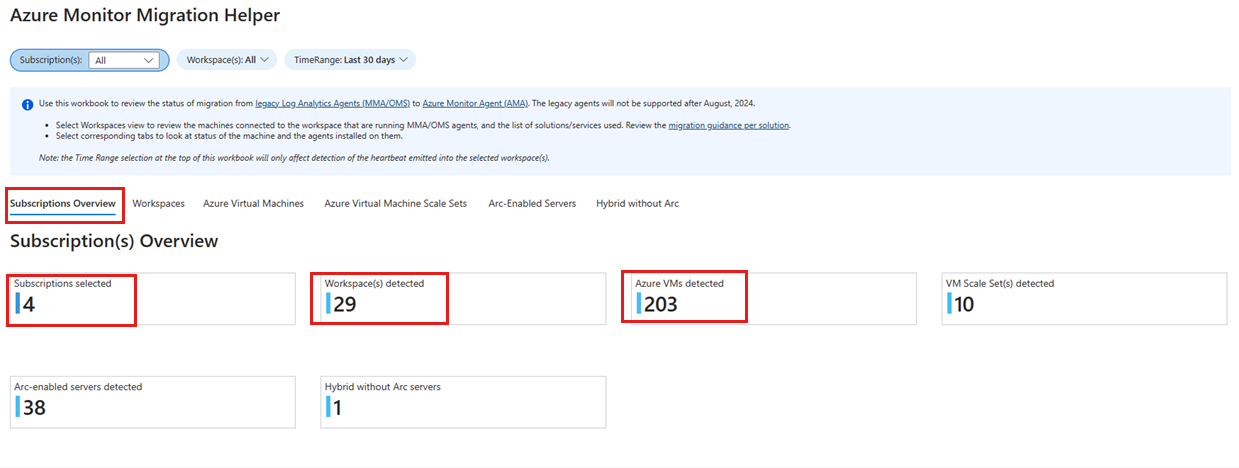Click the blue info icon in banner

tap(28, 104)
